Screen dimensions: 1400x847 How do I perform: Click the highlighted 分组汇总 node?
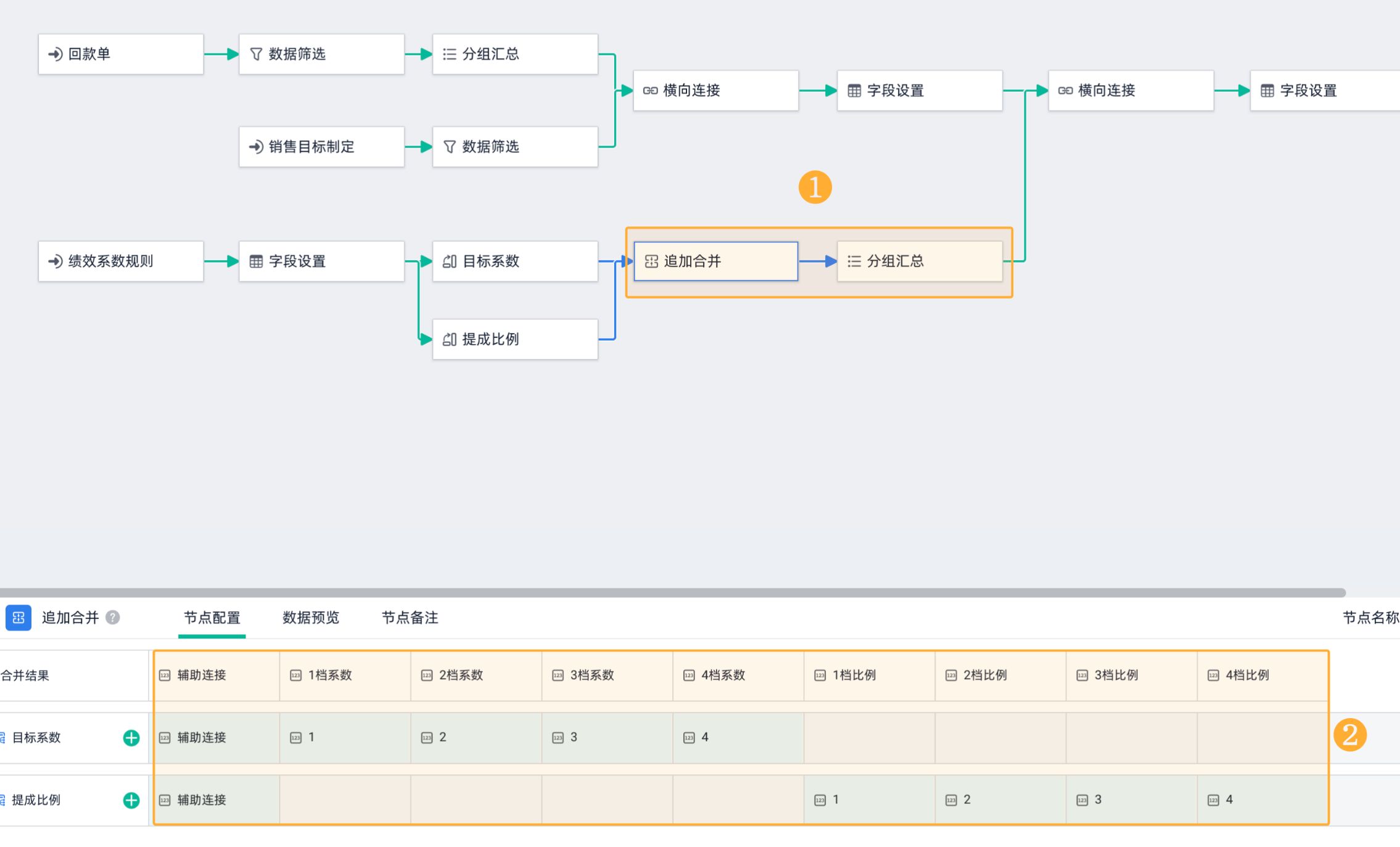(919, 262)
